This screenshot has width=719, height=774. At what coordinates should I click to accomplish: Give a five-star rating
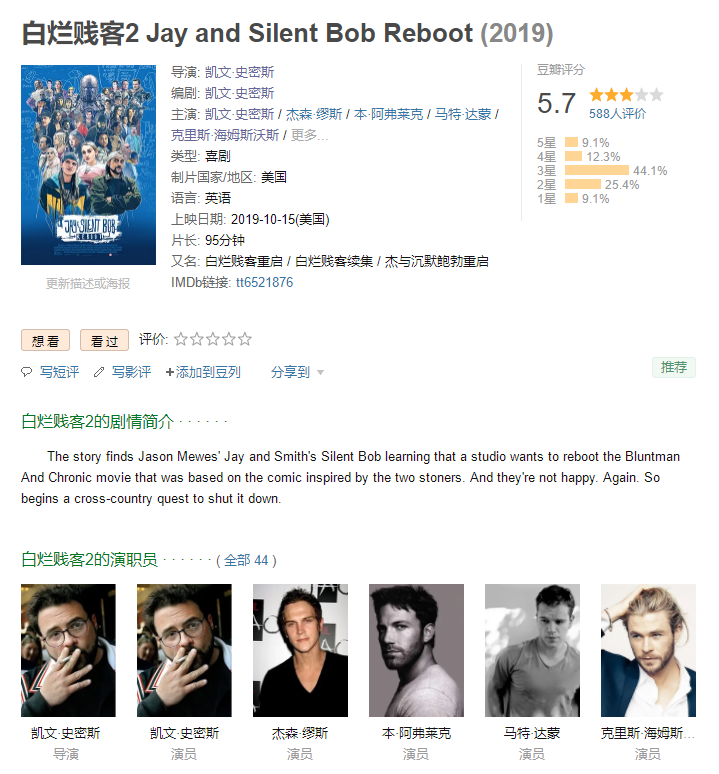coord(245,339)
